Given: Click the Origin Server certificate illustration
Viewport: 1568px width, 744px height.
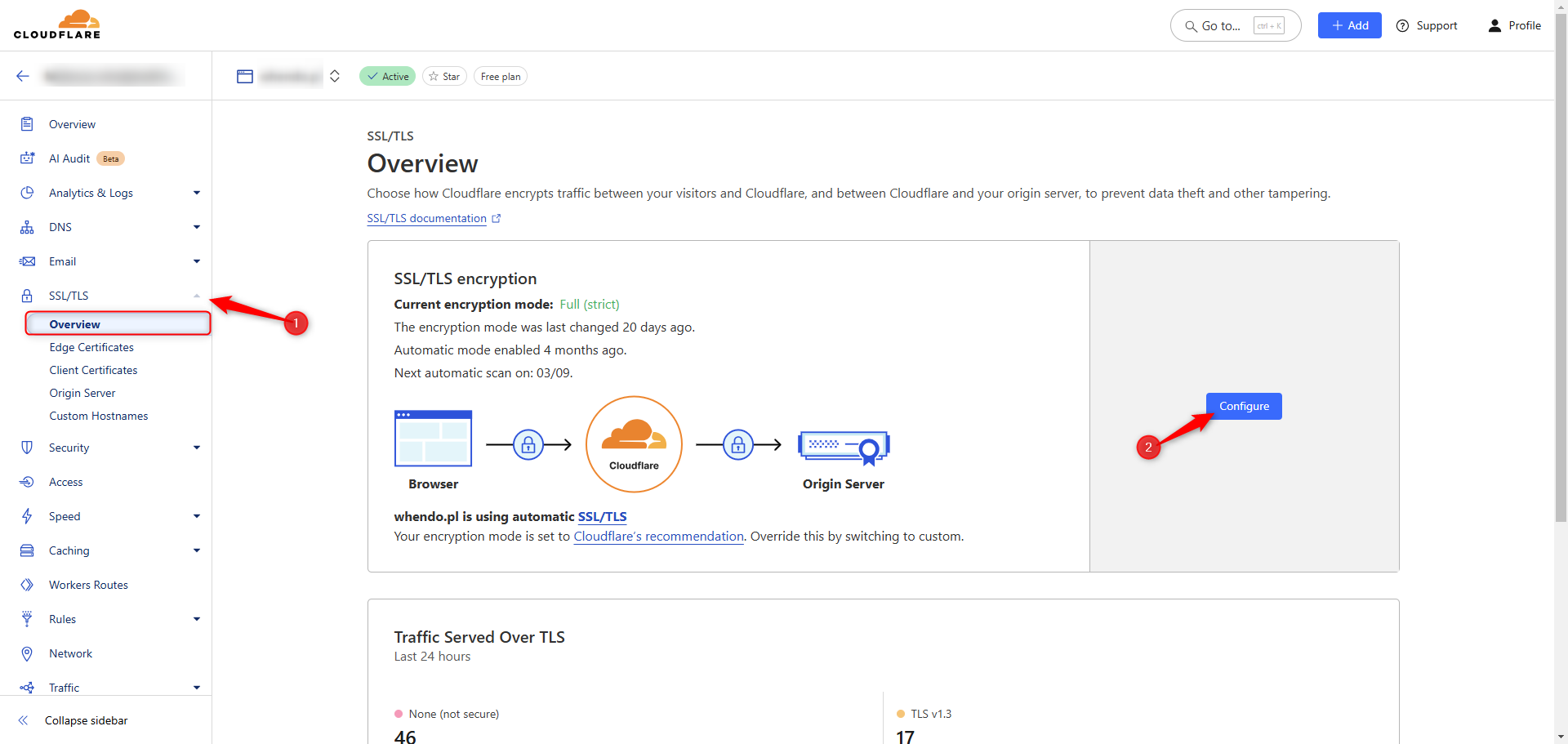Looking at the screenshot, I should pyautogui.click(x=844, y=448).
